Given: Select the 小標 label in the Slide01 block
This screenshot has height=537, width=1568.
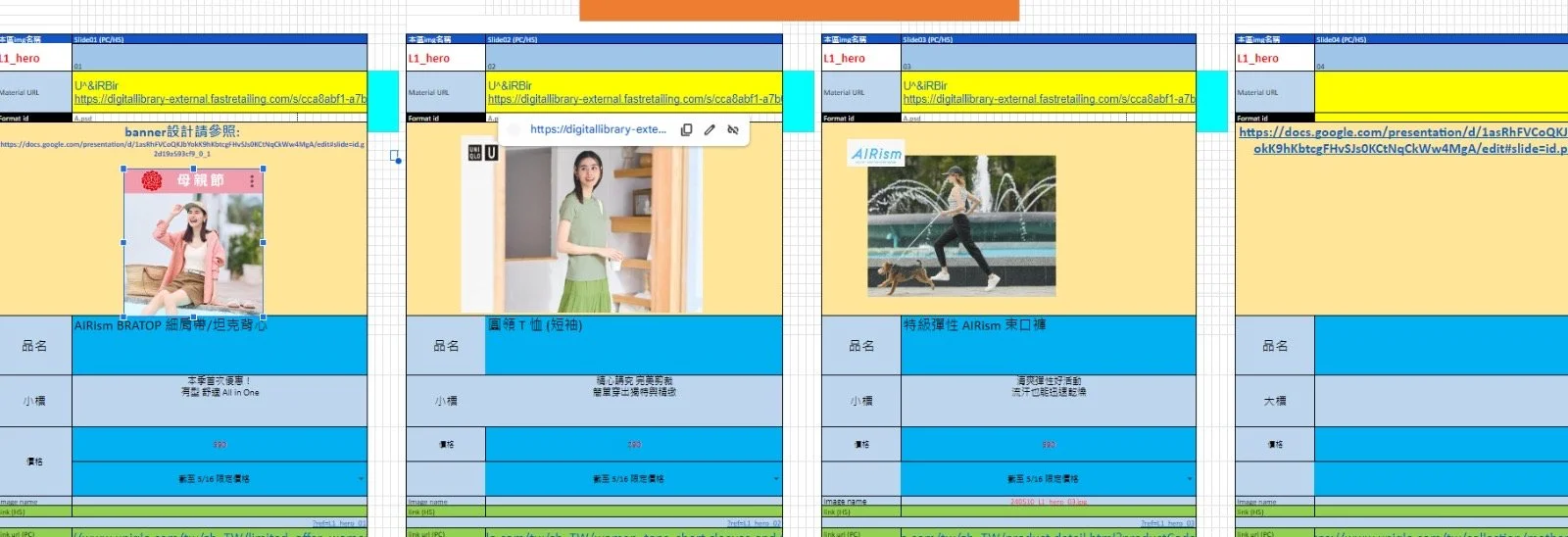Looking at the screenshot, I should point(35,401).
